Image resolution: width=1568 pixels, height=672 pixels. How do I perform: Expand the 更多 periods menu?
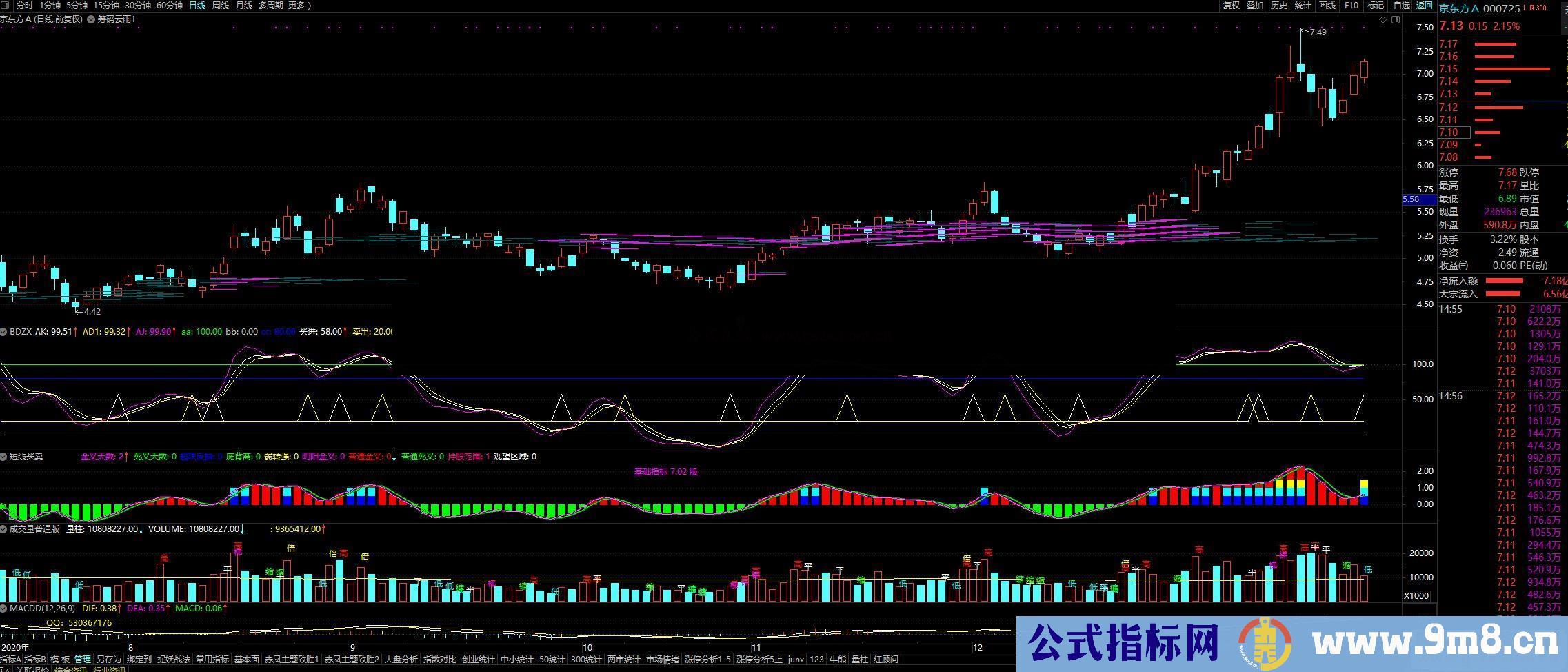tap(300, 6)
